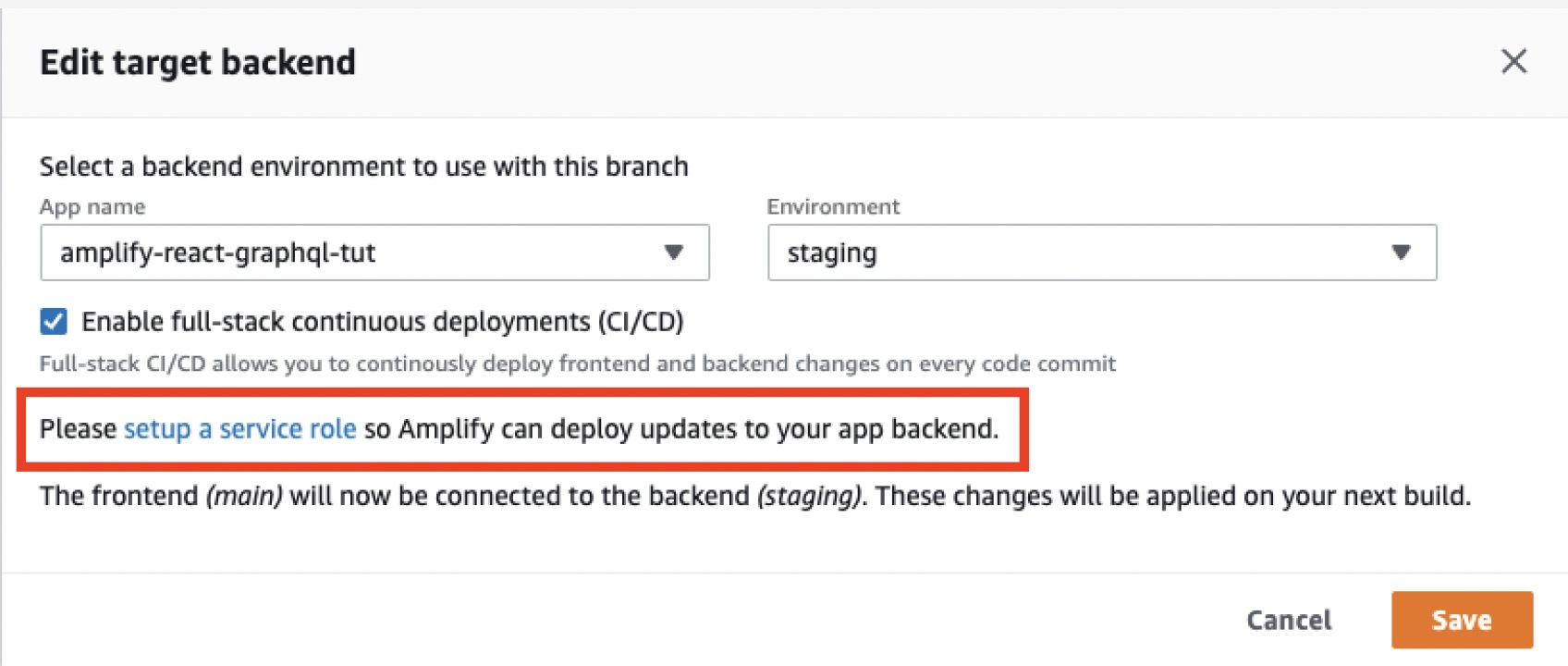1568x666 pixels.
Task: Click the App name field label
Action: pos(92,206)
